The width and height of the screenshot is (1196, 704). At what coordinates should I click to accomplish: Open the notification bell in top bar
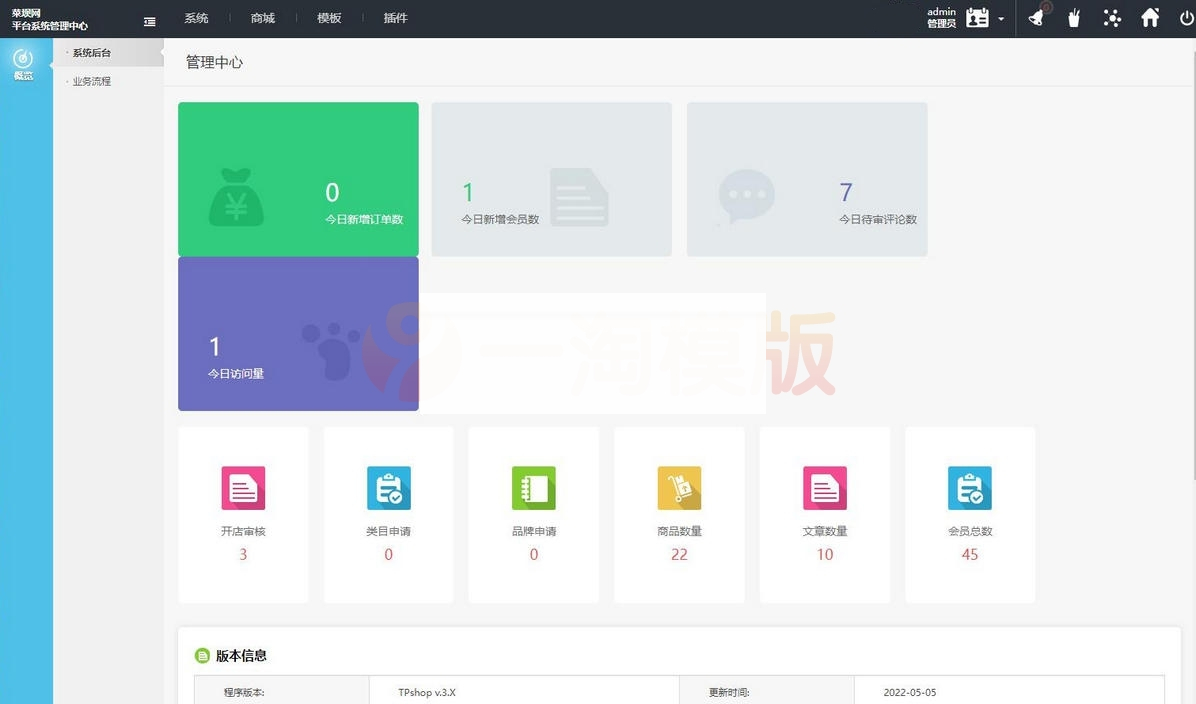[x=1035, y=17]
